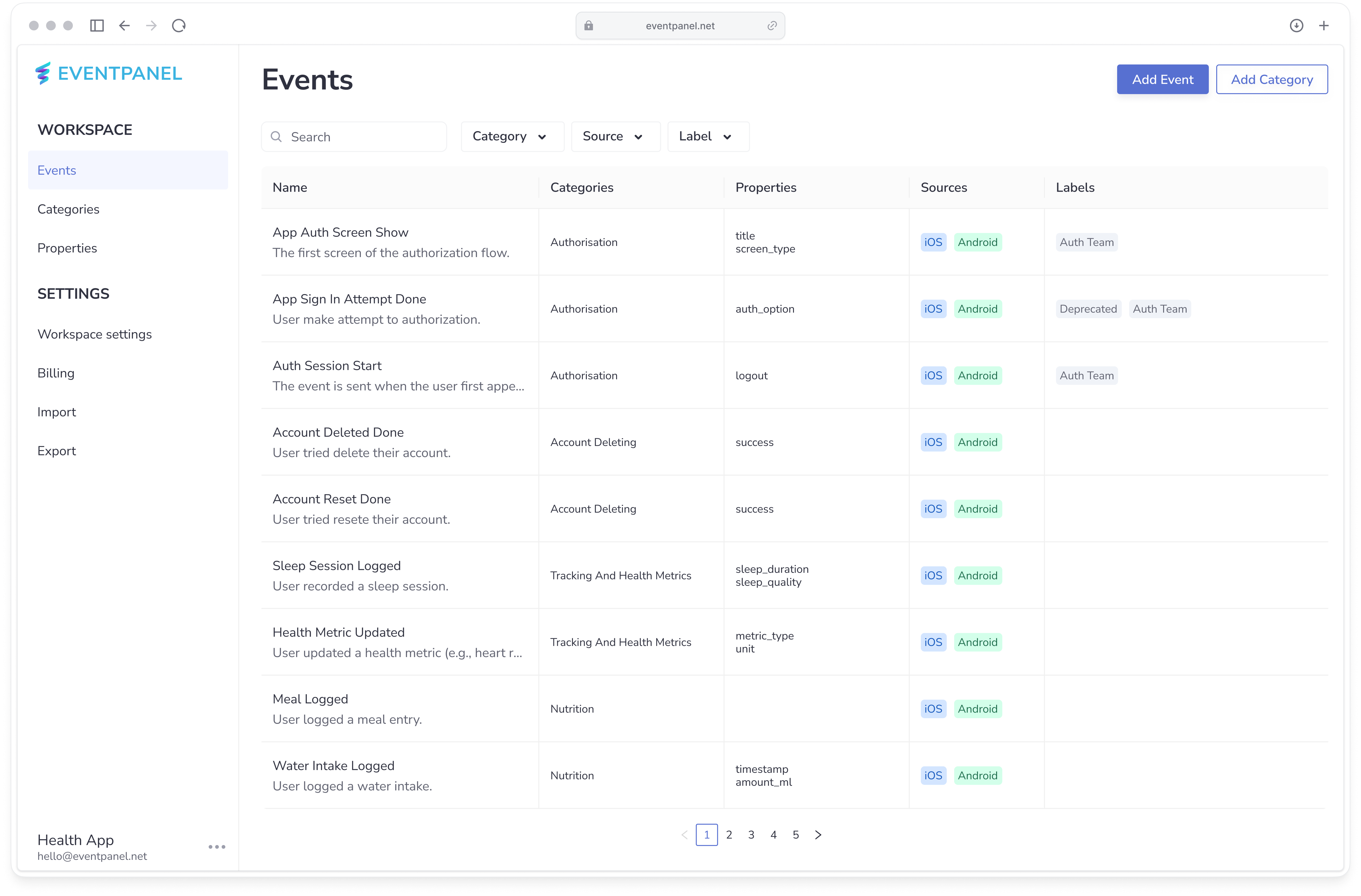Click the Add Category button
The image size is (1361, 896).
[1272, 79]
